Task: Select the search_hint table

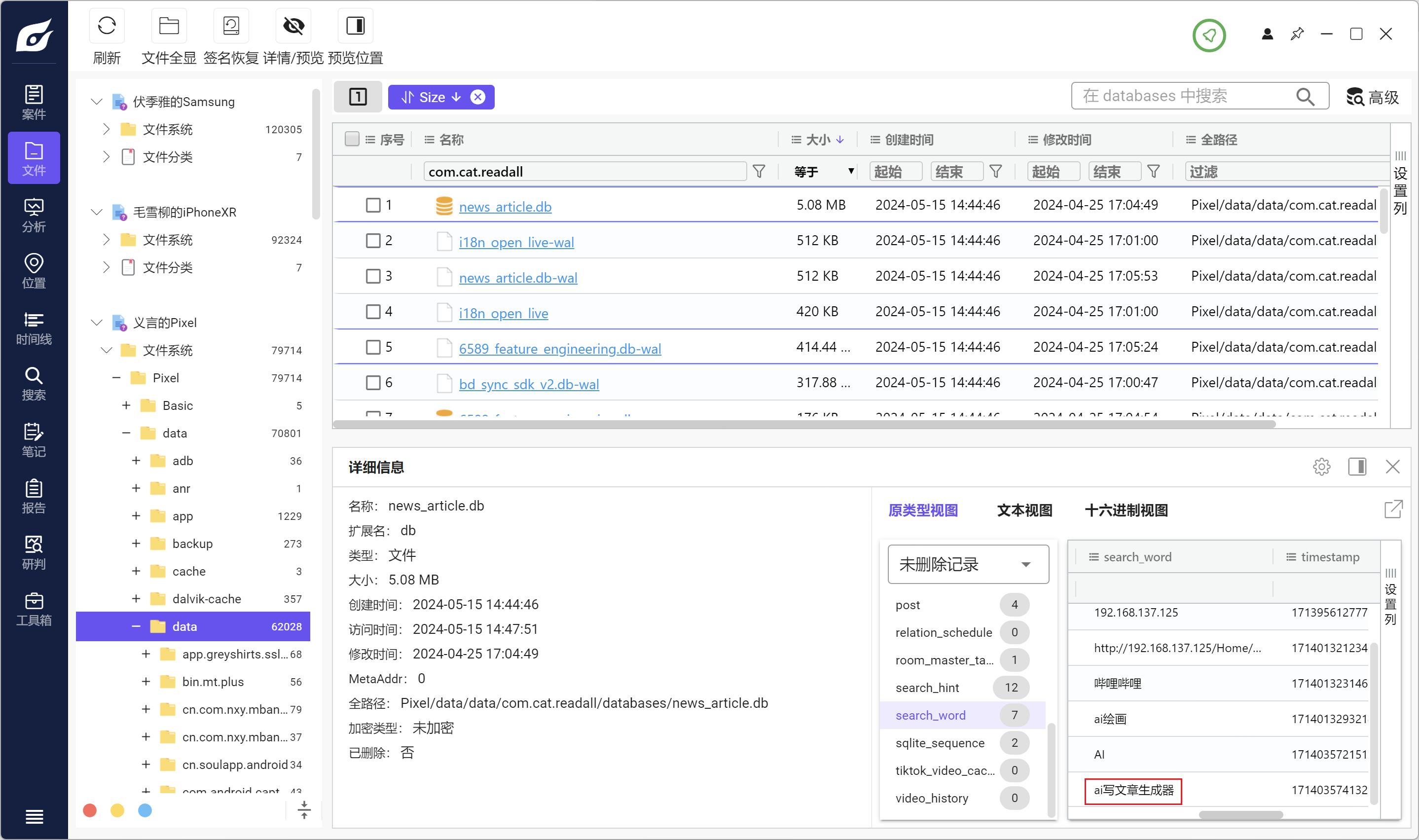Action: point(962,687)
